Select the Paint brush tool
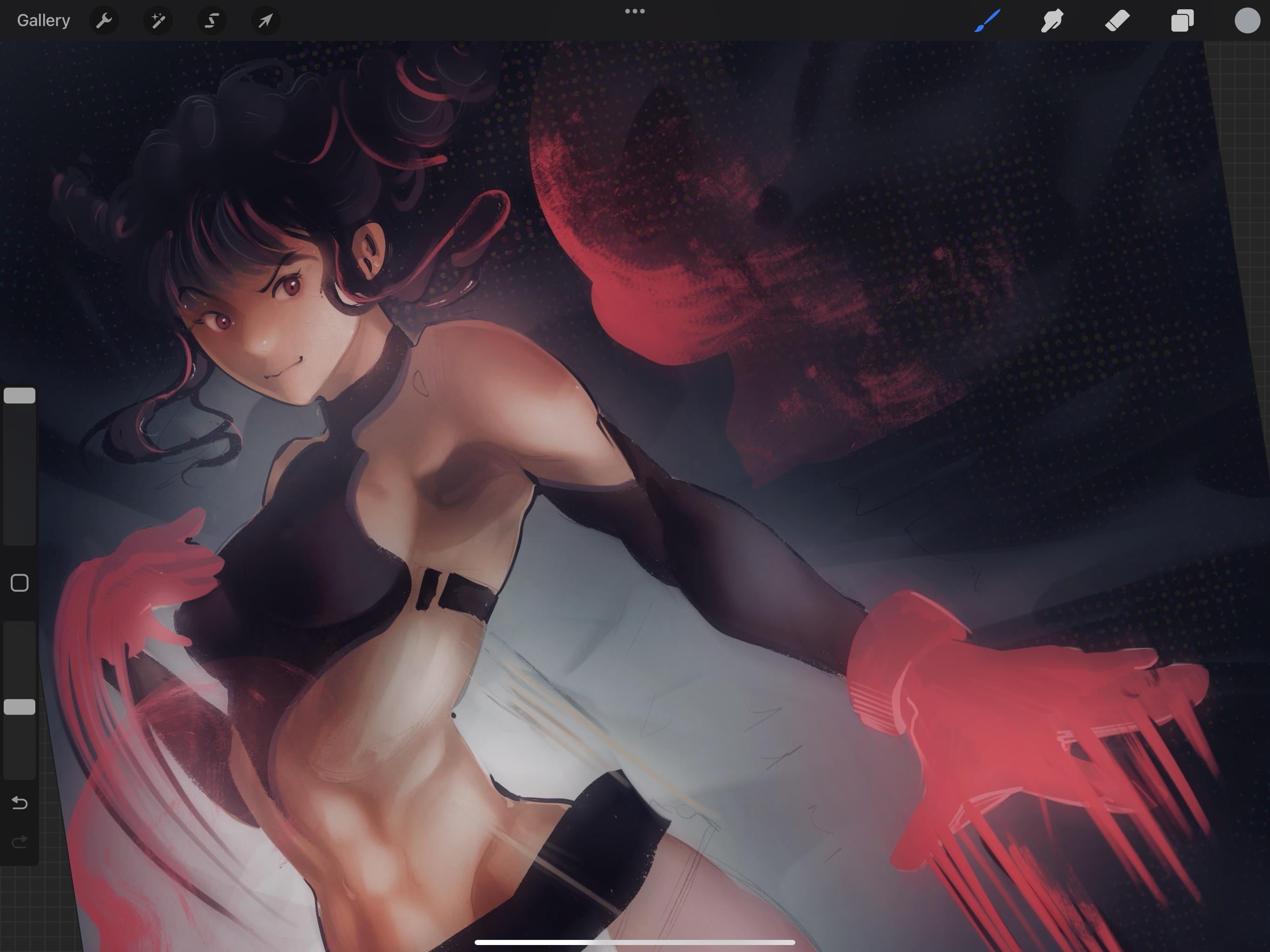The height and width of the screenshot is (952, 1270). pos(987,20)
